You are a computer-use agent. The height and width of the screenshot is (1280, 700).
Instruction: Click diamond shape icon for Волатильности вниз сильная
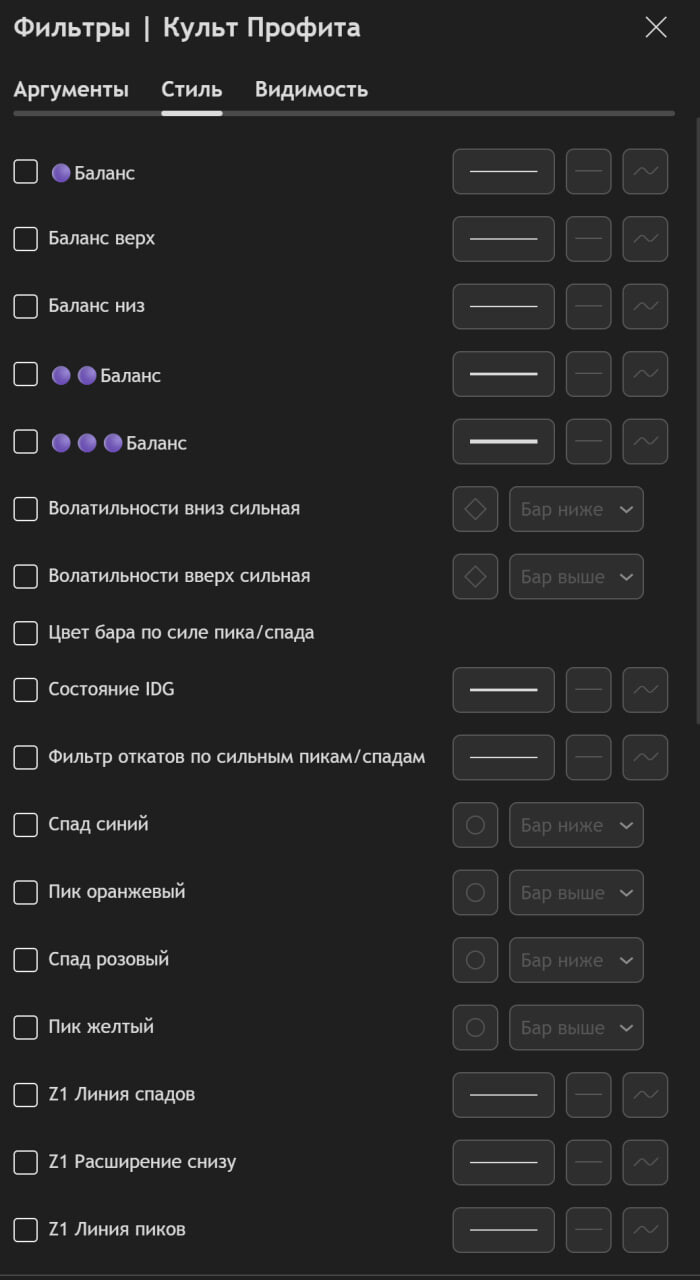475,509
